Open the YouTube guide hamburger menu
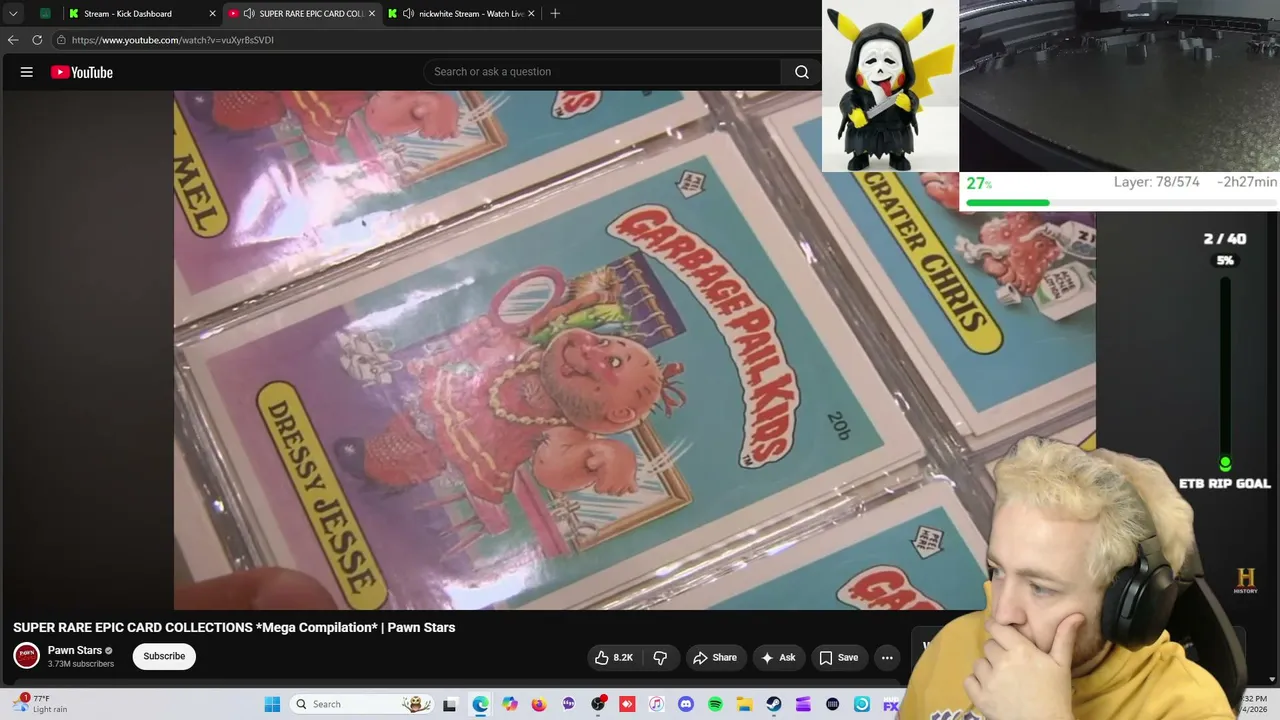The height and width of the screenshot is (720, 1280). coord(27,72)
